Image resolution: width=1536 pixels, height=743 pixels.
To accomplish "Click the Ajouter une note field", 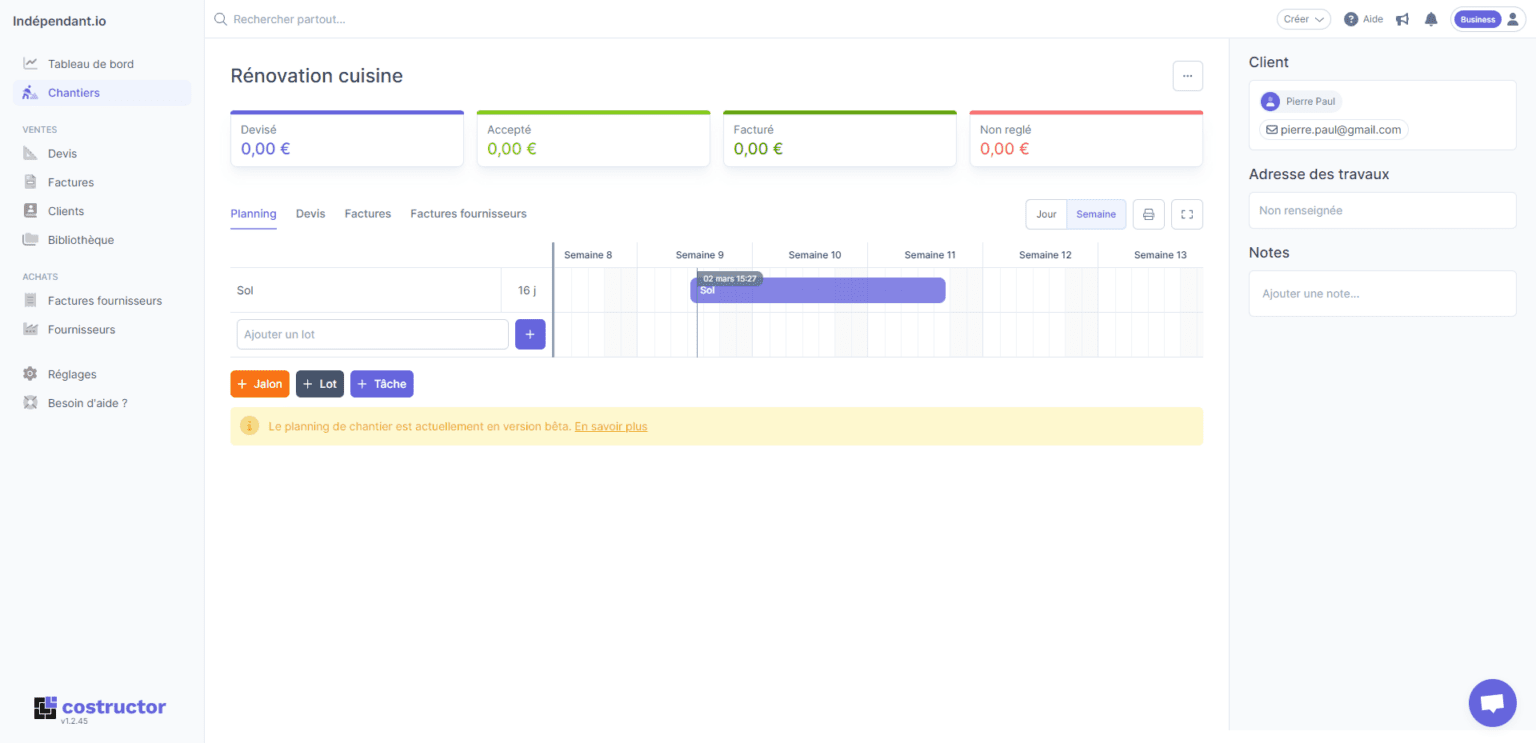I will [x=1382, y=294].
